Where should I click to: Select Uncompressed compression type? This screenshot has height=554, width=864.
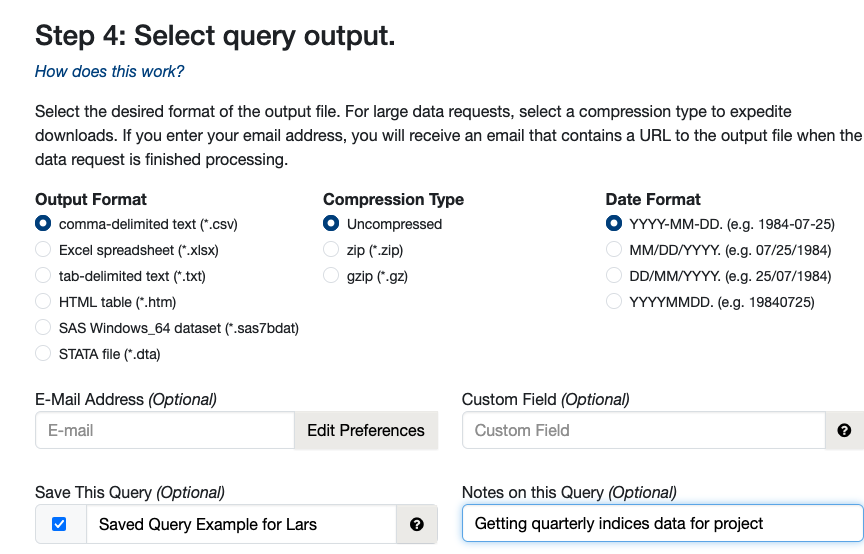pyautogui.click(x=331, y=224)
